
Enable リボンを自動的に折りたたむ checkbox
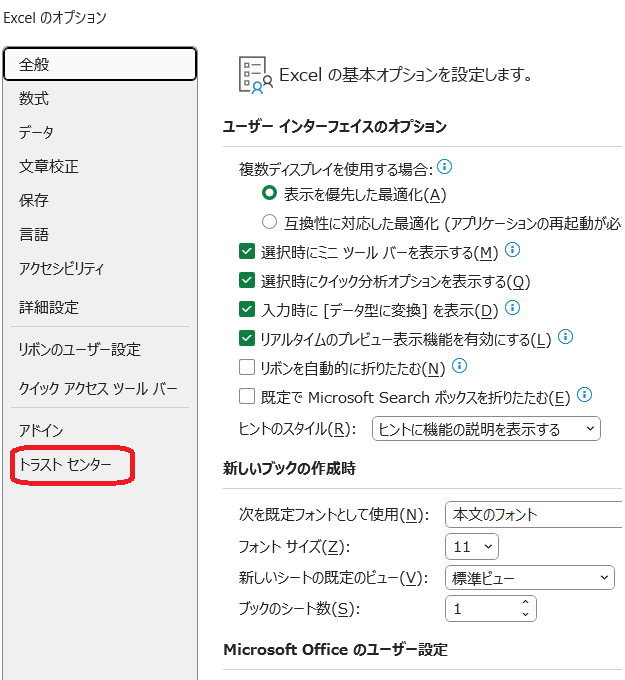tap(247, 367)
